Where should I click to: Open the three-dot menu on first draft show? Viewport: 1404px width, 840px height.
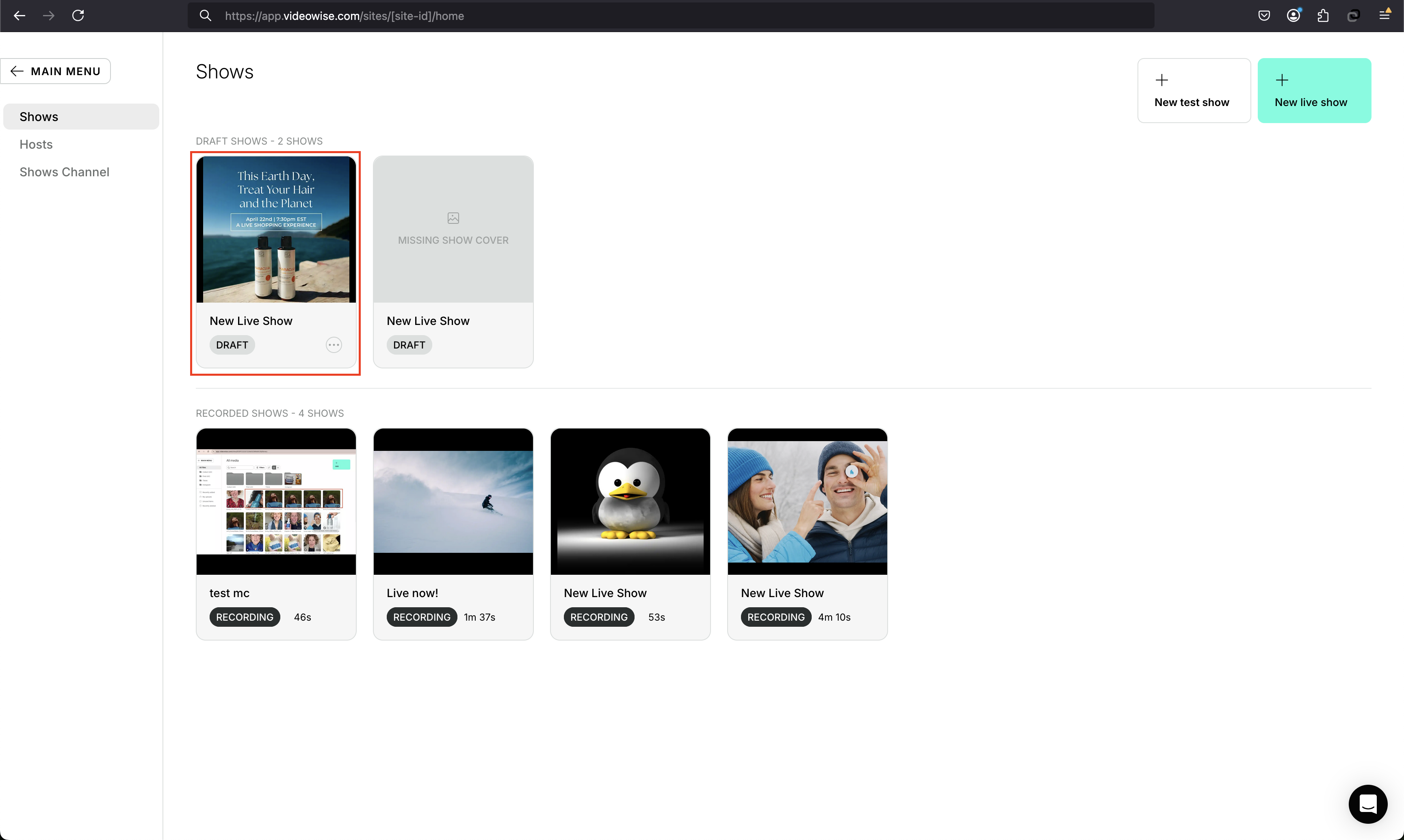pyautogui.click(x=334, y=345)
